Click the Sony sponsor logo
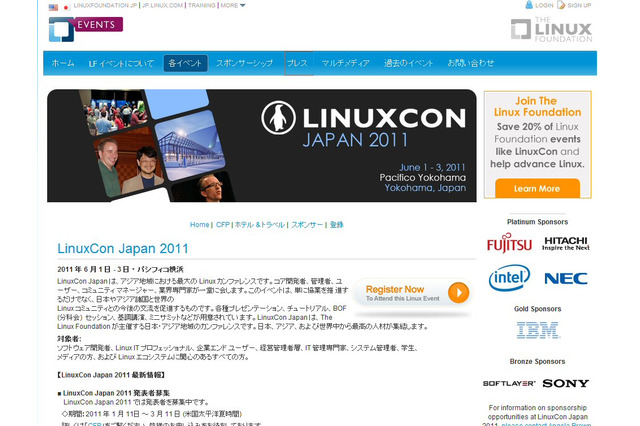 (566, 383)
